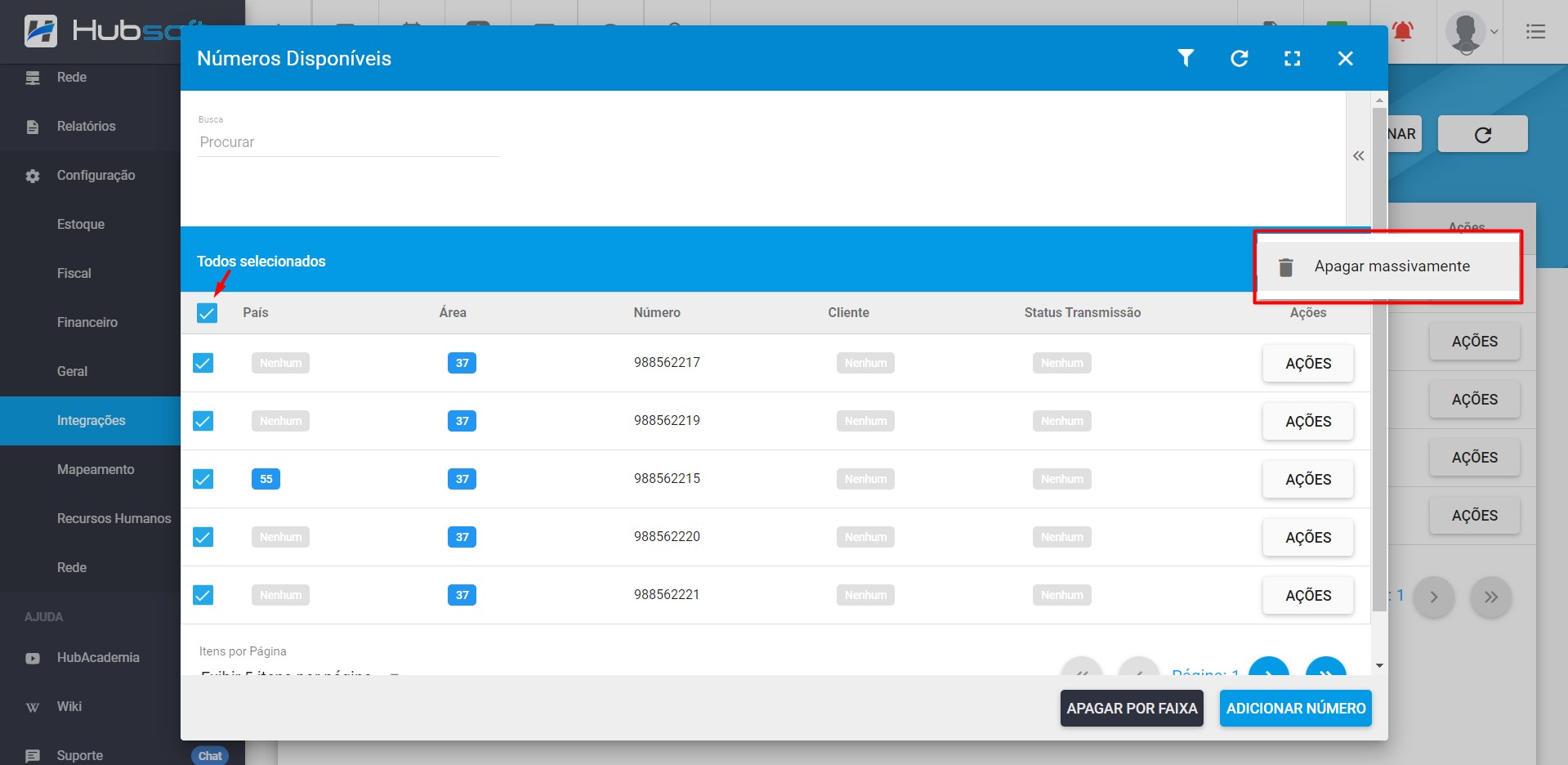Uncheck the select-all header checkbox
Screen dimensions: 1568x765
(x=208, y=313)
